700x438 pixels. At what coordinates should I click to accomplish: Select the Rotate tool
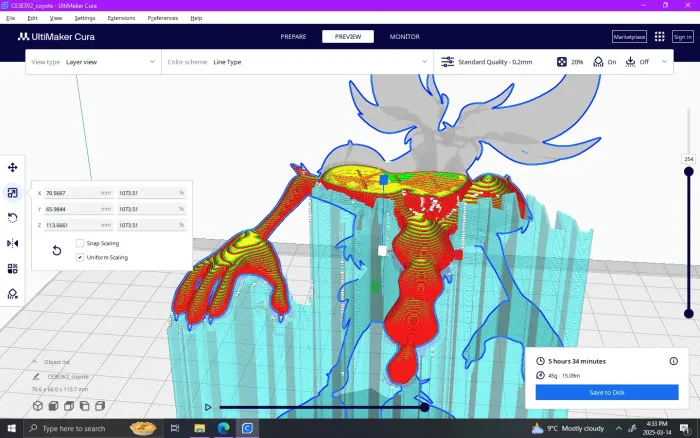coord(13,217)
